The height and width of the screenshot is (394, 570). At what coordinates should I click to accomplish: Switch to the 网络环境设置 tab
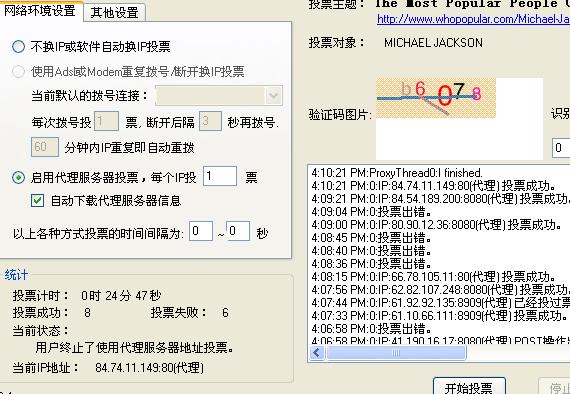click(x=40, y=11)
